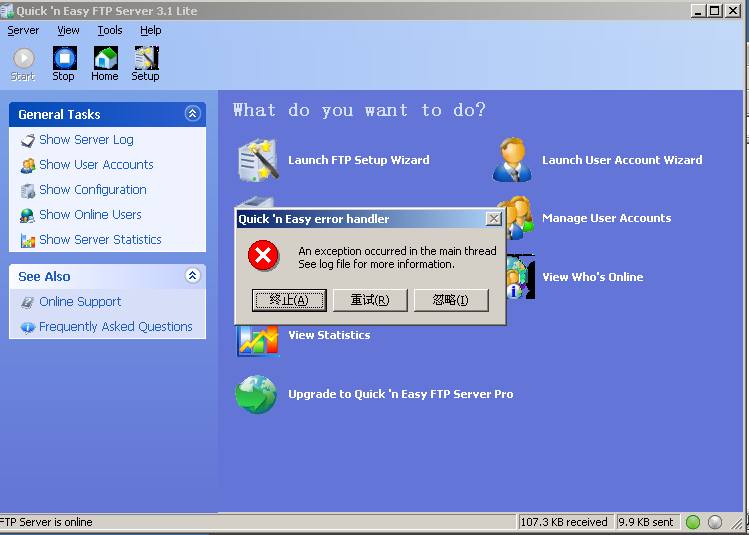Click the Launch FTP Setup Wizard icon
This screenshot has width=749, height=535.
tap(256, 160)
